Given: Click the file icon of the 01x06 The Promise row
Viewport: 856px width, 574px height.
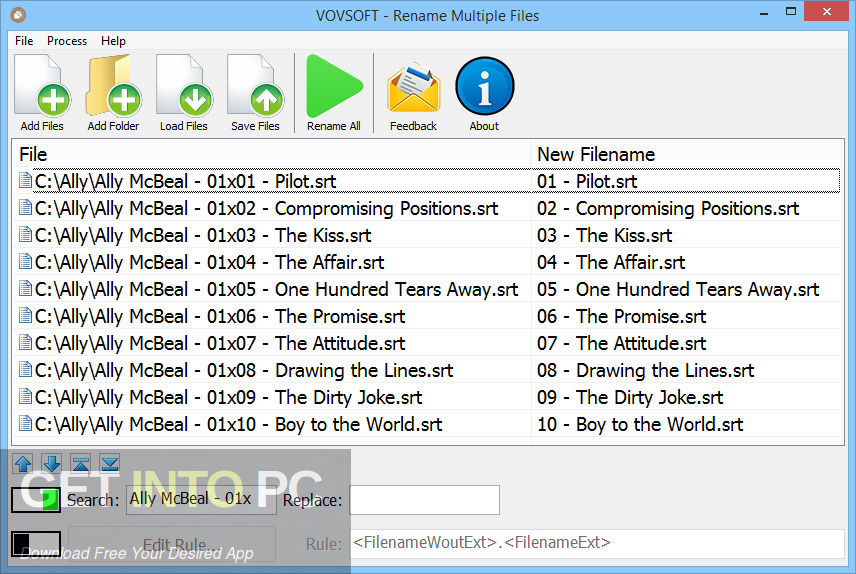Looking at the screenshot, I should click(25, 315).
